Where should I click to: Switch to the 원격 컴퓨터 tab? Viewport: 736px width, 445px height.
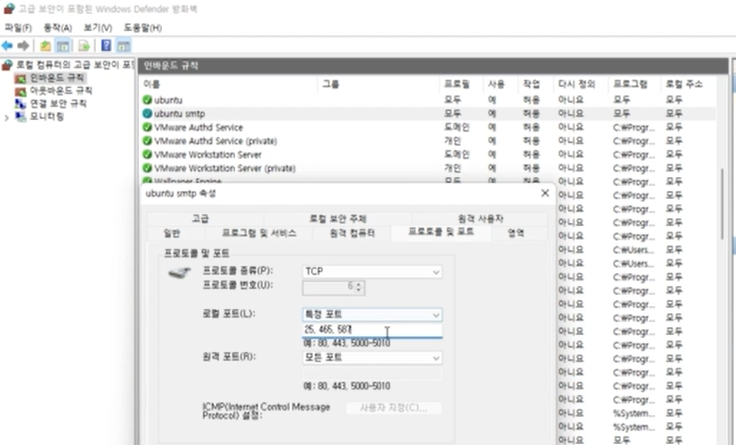(x=352, y=233)
